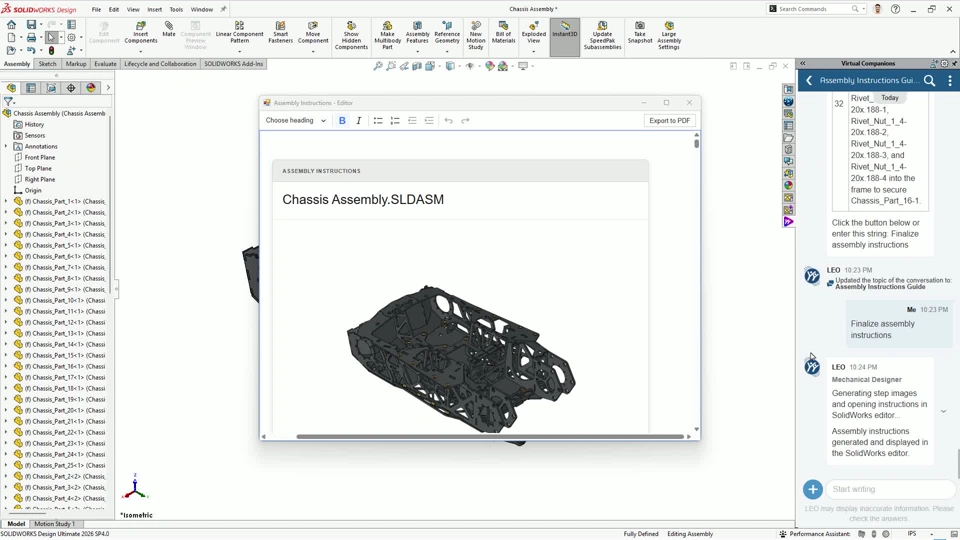
Task: Click the redo icon in the editor
Action: [465, 121]
